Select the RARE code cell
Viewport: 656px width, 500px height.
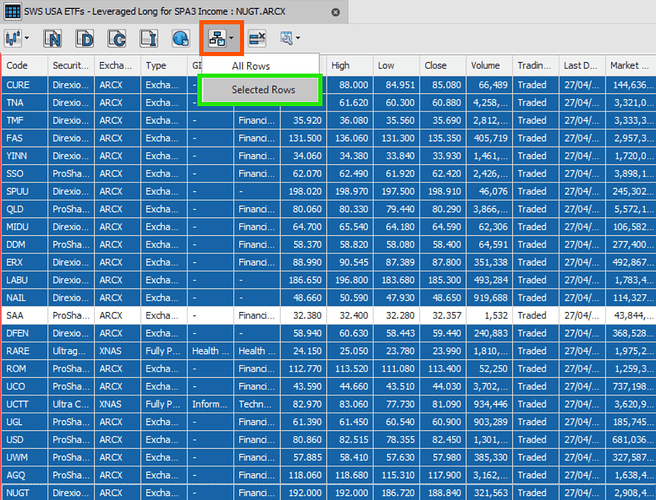coord(25,351)
